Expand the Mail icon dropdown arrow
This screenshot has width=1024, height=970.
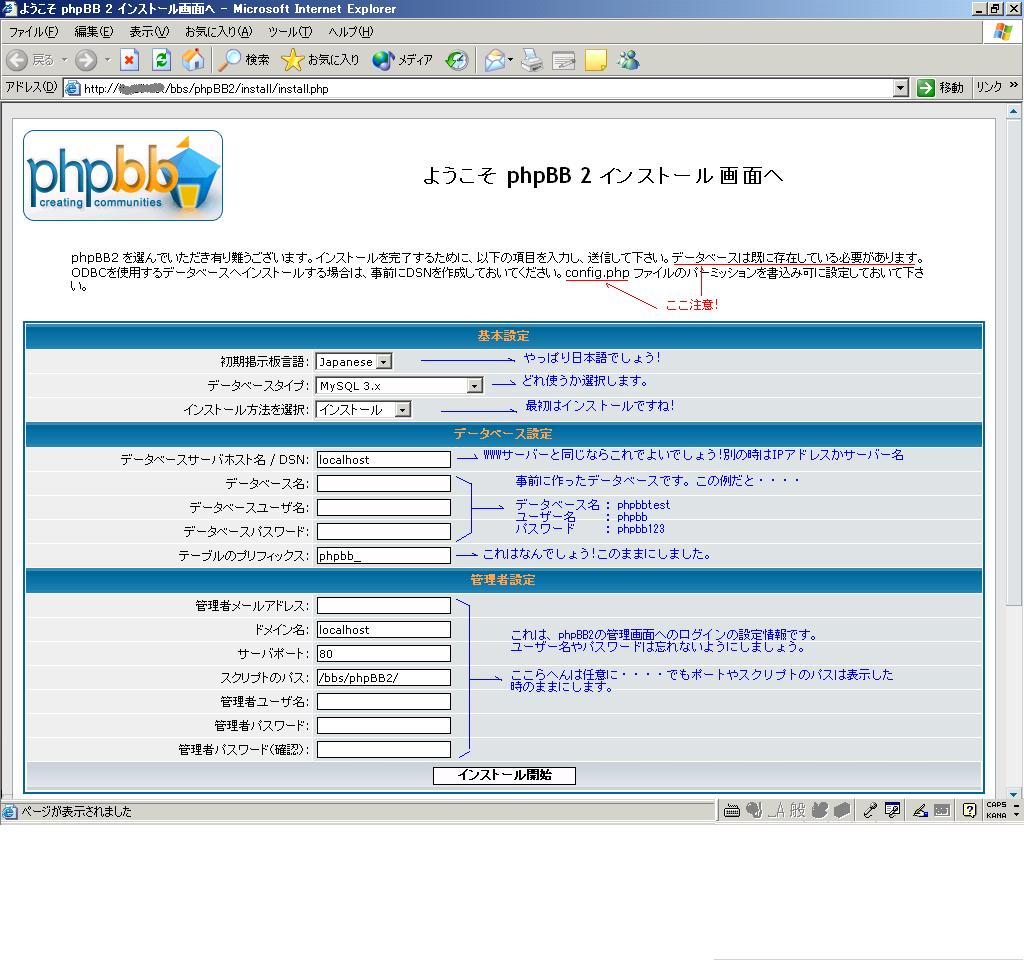[511, 60]
